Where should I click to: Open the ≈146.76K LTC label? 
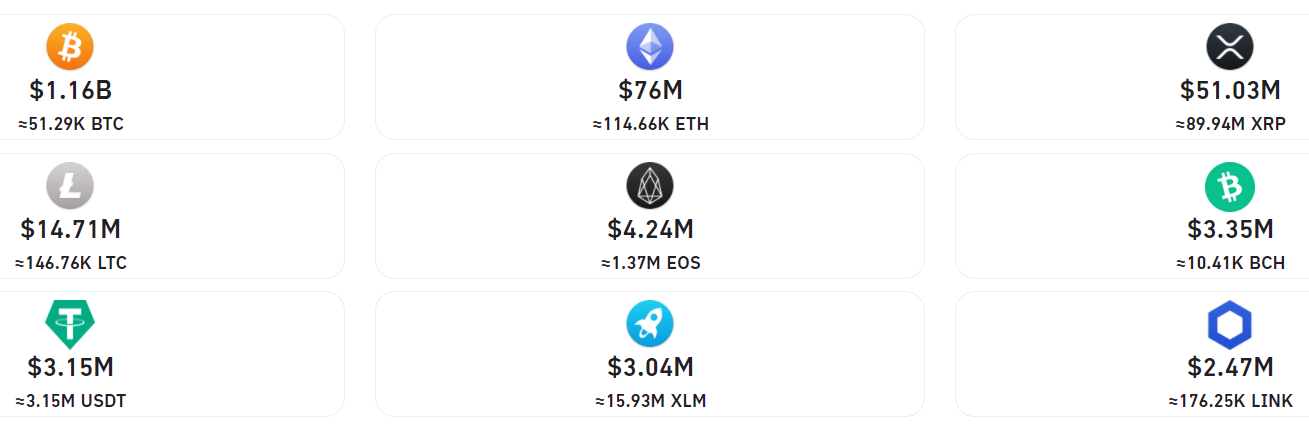(x=70, y=263)
